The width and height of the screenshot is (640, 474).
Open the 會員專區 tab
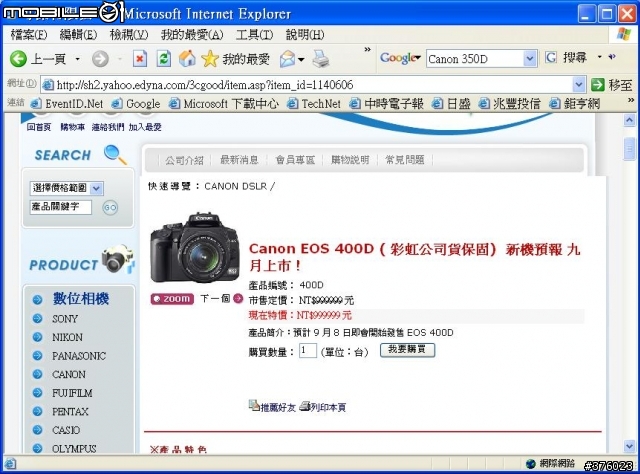coord(296,160)
